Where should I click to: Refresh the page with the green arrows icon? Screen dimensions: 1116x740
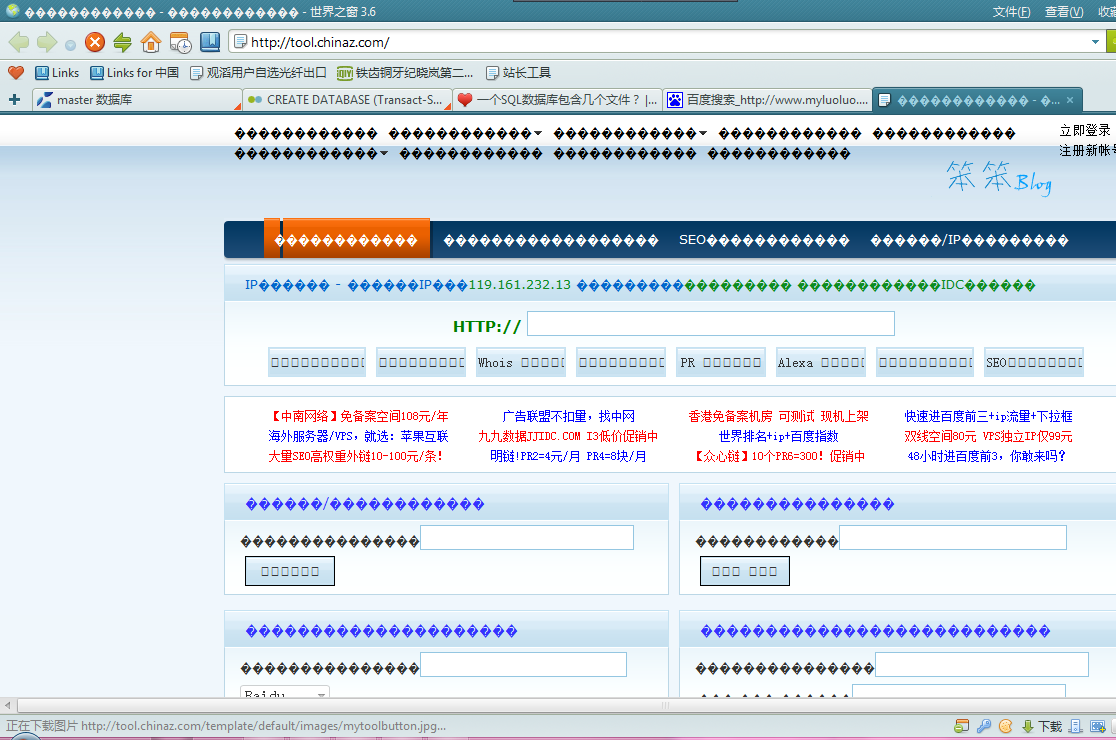[x=122, y=43]
